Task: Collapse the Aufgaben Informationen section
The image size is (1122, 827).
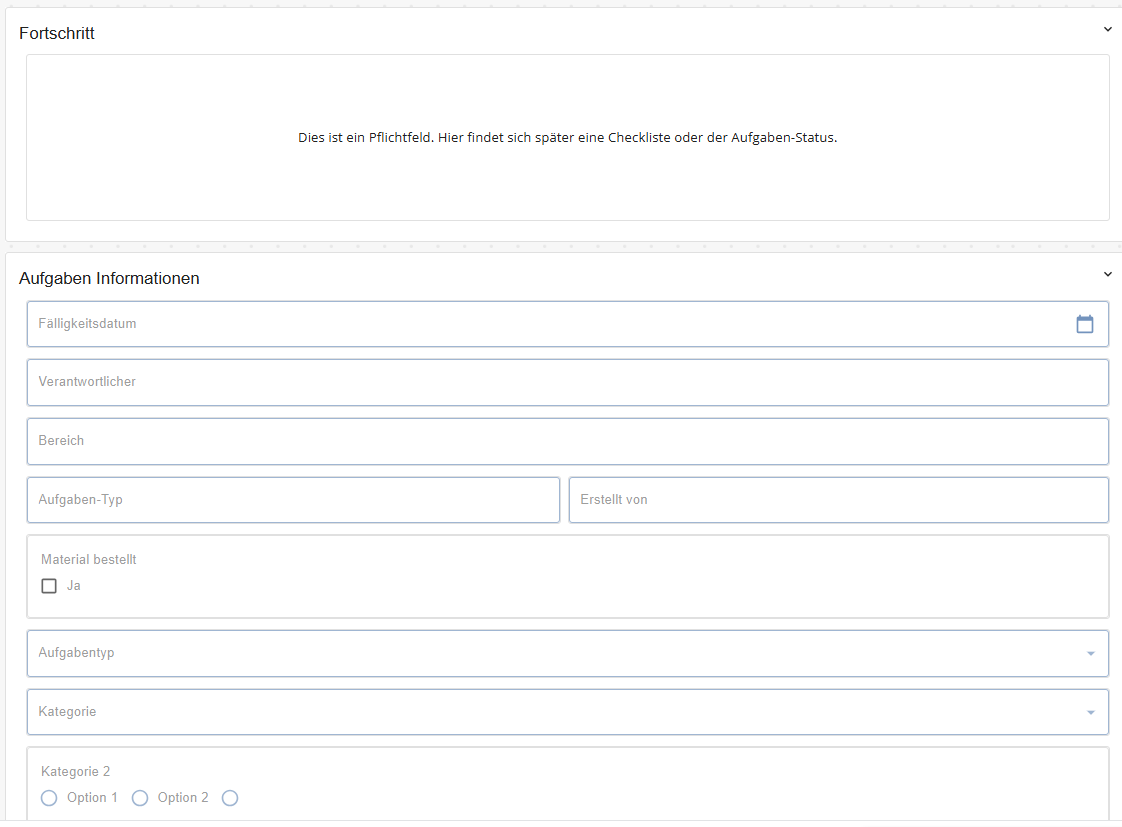Action: [1108, 274]
